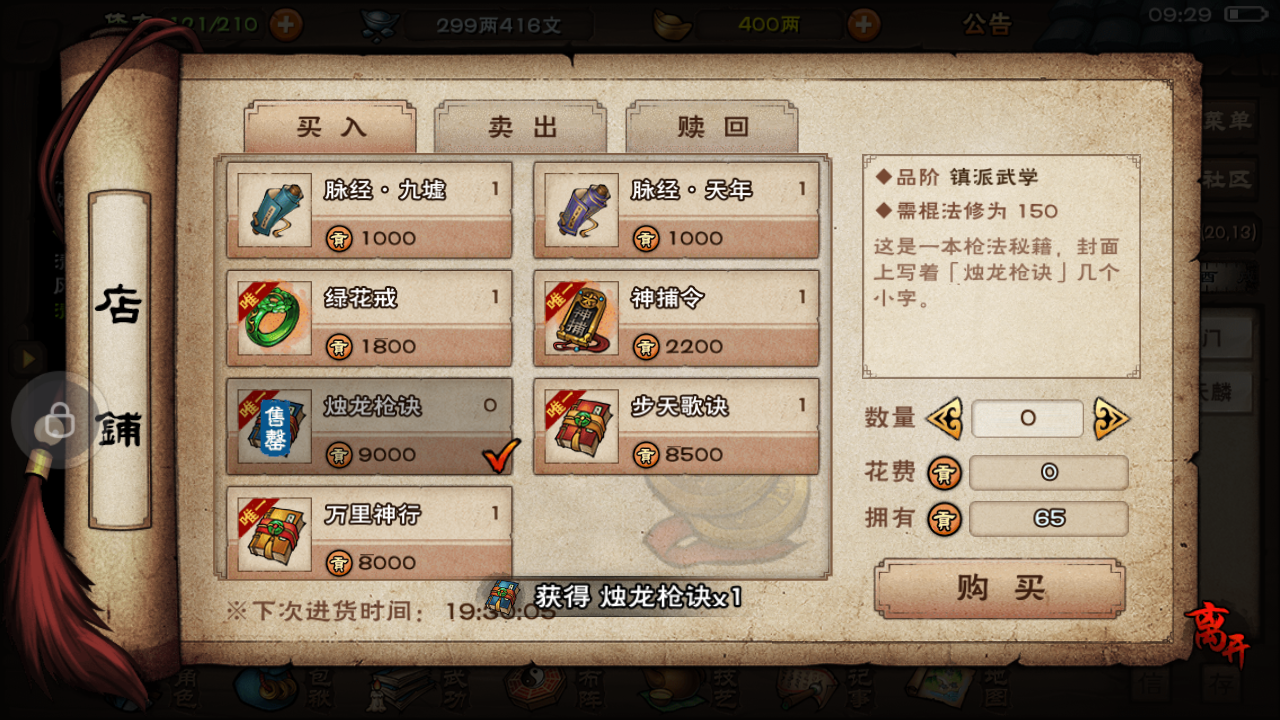
Task: Open the 赎回 buyback tab
Action: [712, 127]
